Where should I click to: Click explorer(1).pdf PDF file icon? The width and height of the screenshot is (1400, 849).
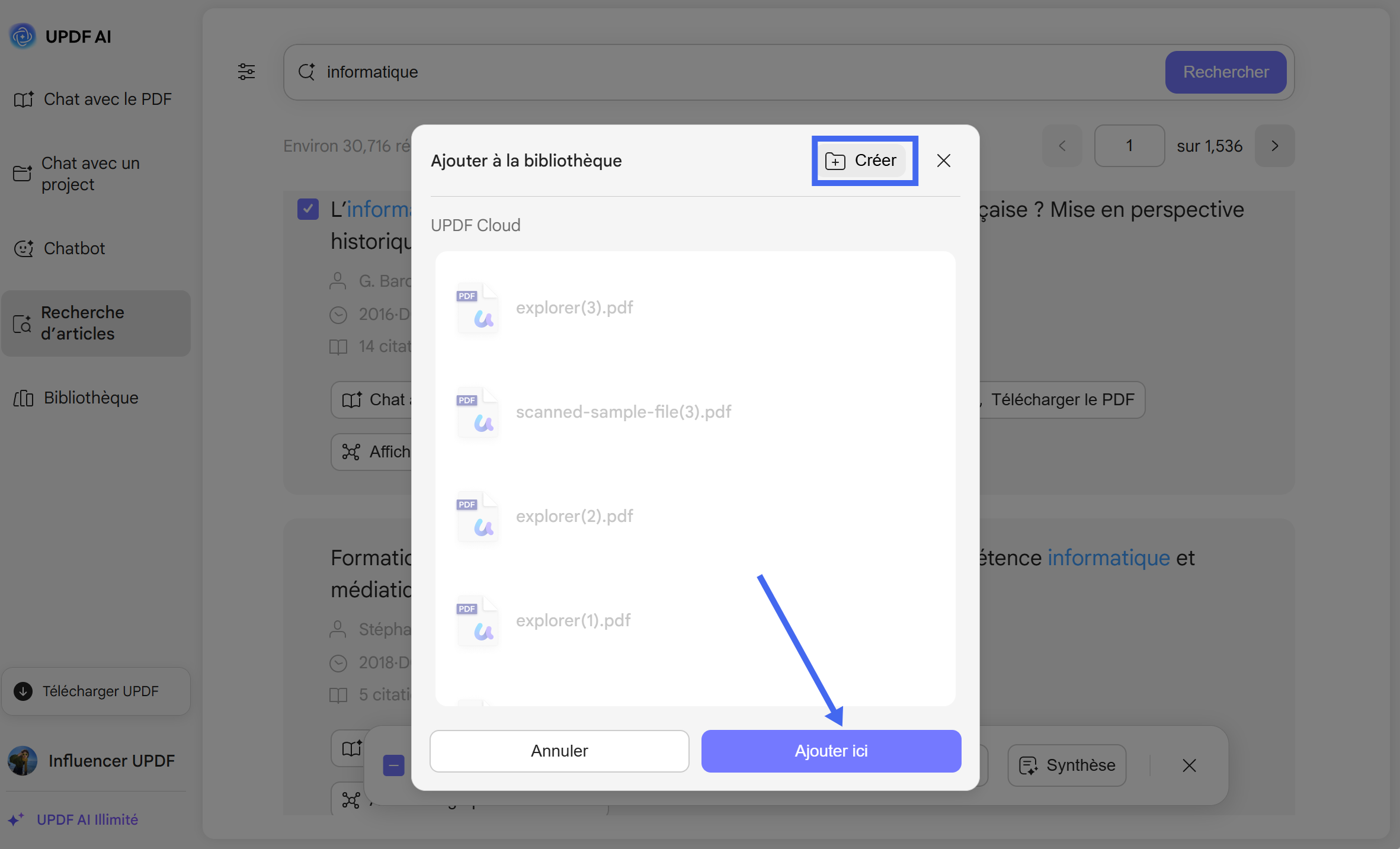pos(478,620)
